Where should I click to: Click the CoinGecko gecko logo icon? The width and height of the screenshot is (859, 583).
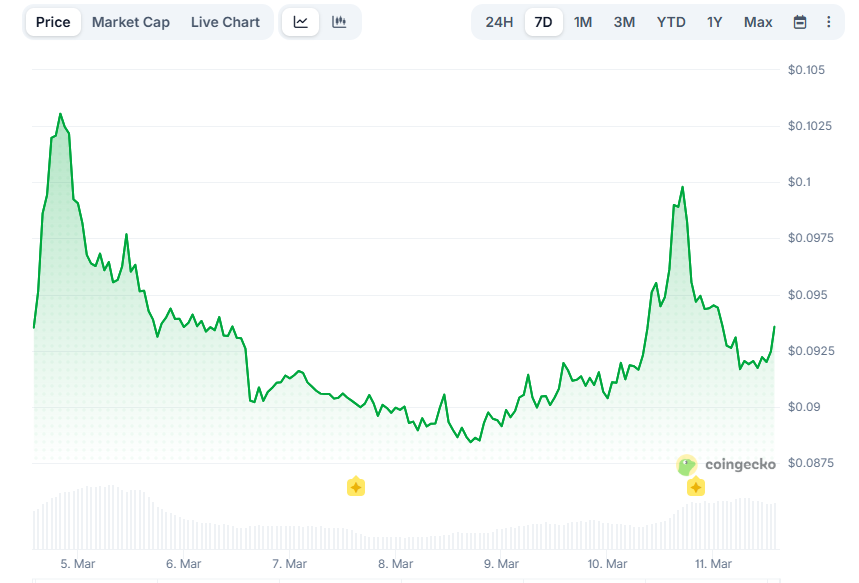[x=685, y=464]
